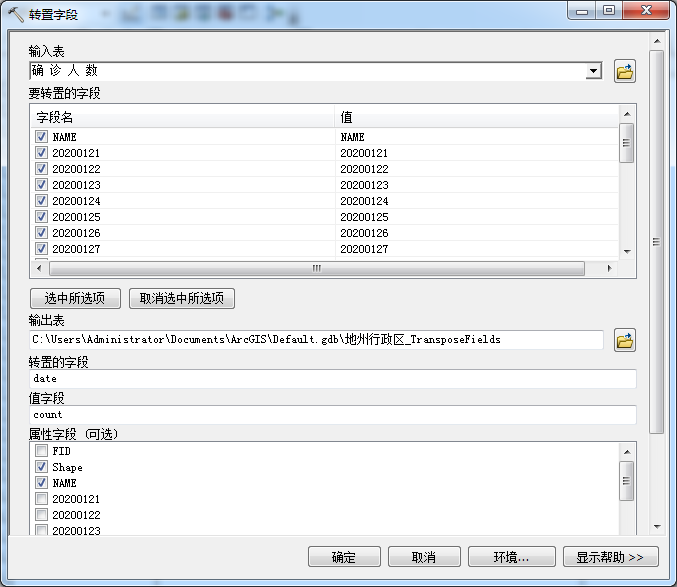677x587 pixels.
Task: Uncheck NAME in fields to transpose list
Action: click(x=41, y=137)
